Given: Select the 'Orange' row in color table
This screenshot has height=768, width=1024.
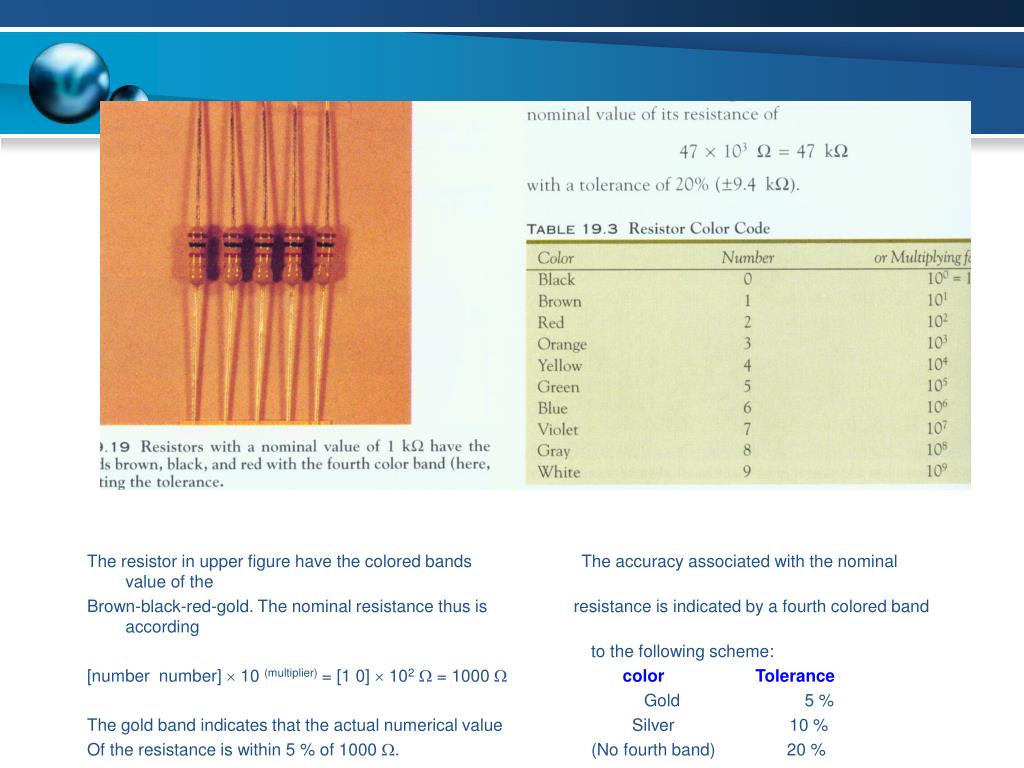Looking at the screenshot, I should pyautogui.click(x=748, y=344).
